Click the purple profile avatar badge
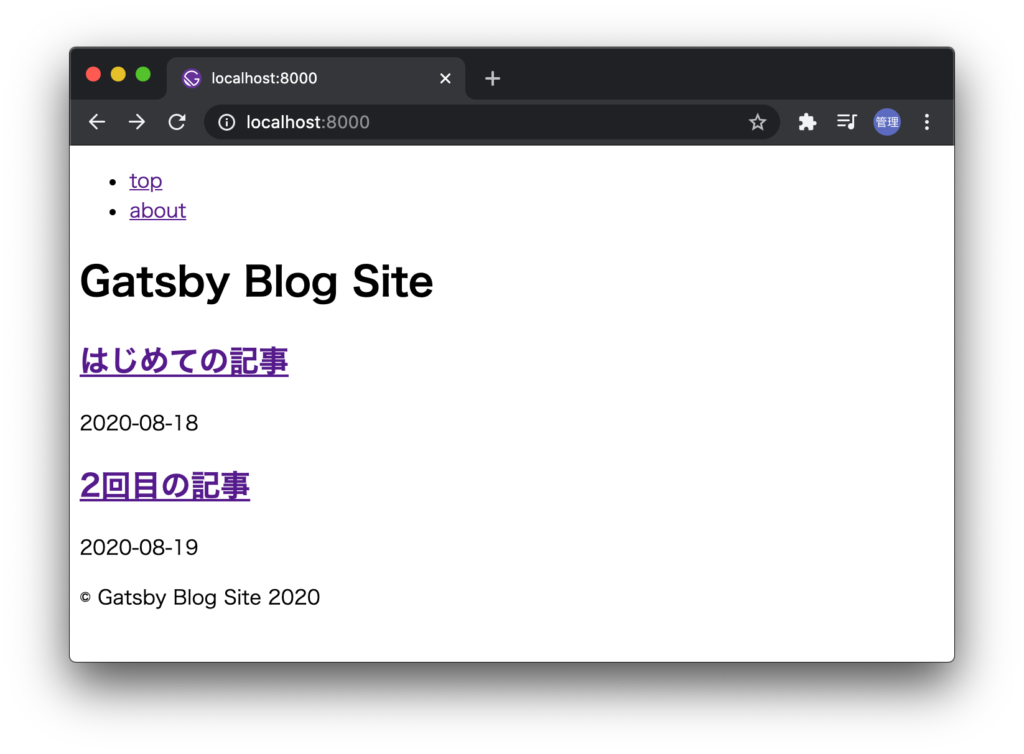The image size is (1024, 754). point(886,121)
